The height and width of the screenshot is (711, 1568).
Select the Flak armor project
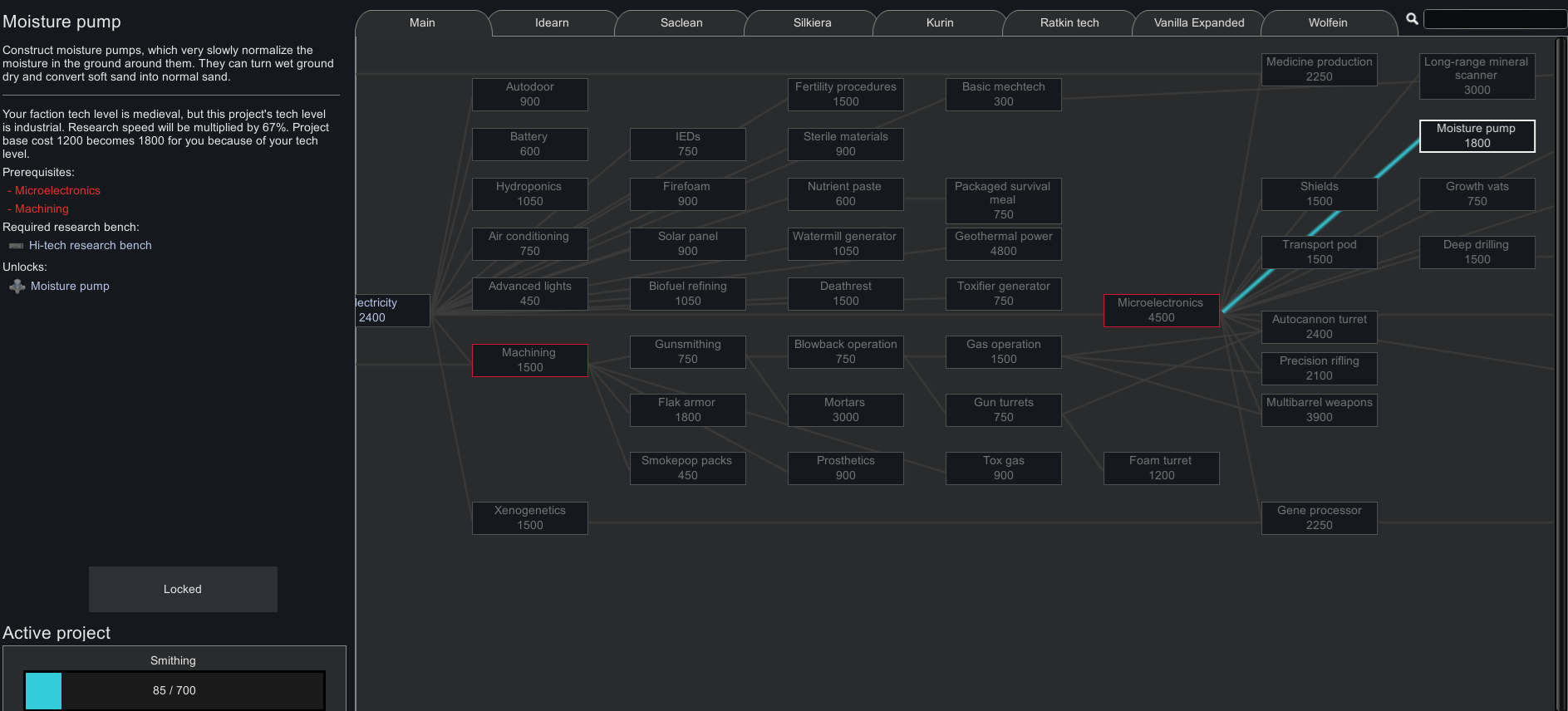[688, 410]
